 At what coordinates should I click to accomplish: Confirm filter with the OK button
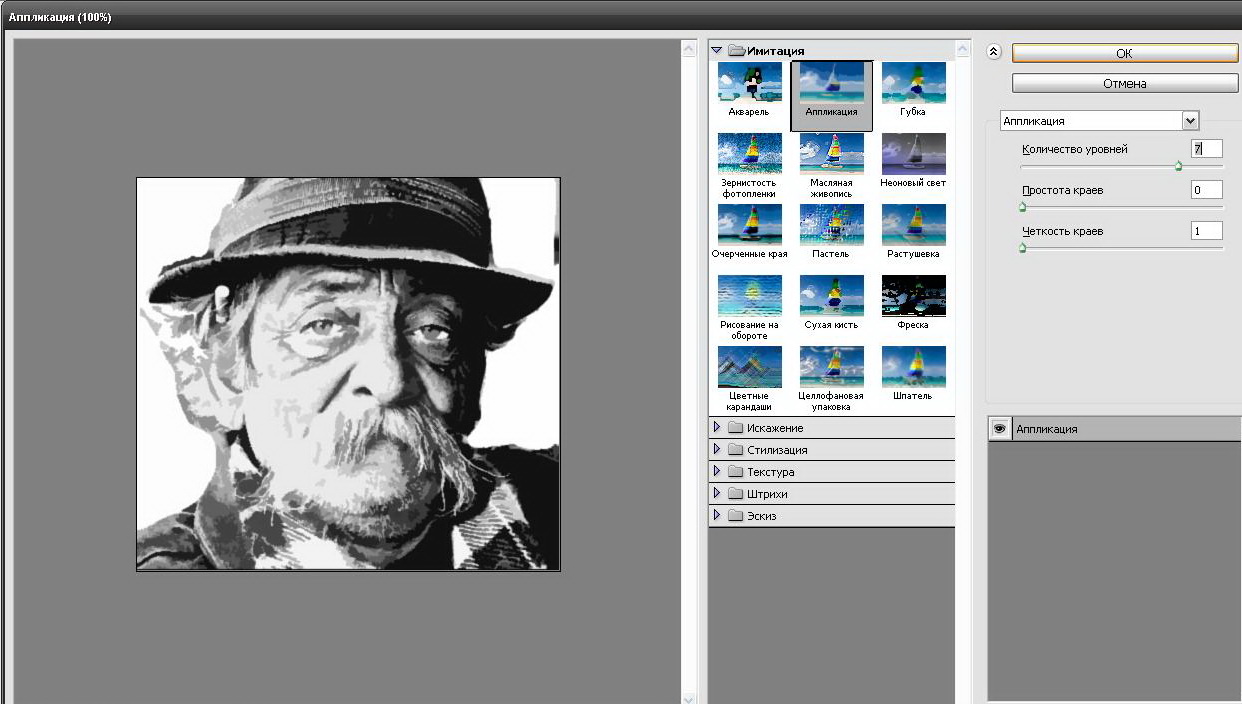[1124, 54]
